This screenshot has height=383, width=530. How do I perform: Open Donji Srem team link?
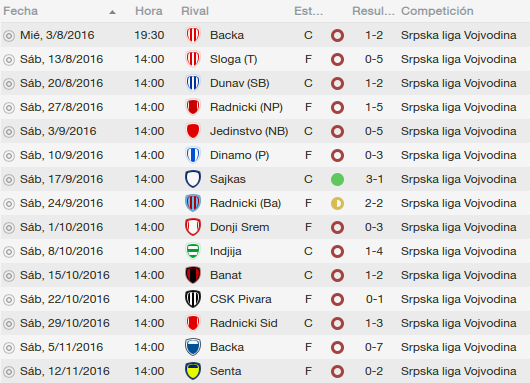[240, 227]
